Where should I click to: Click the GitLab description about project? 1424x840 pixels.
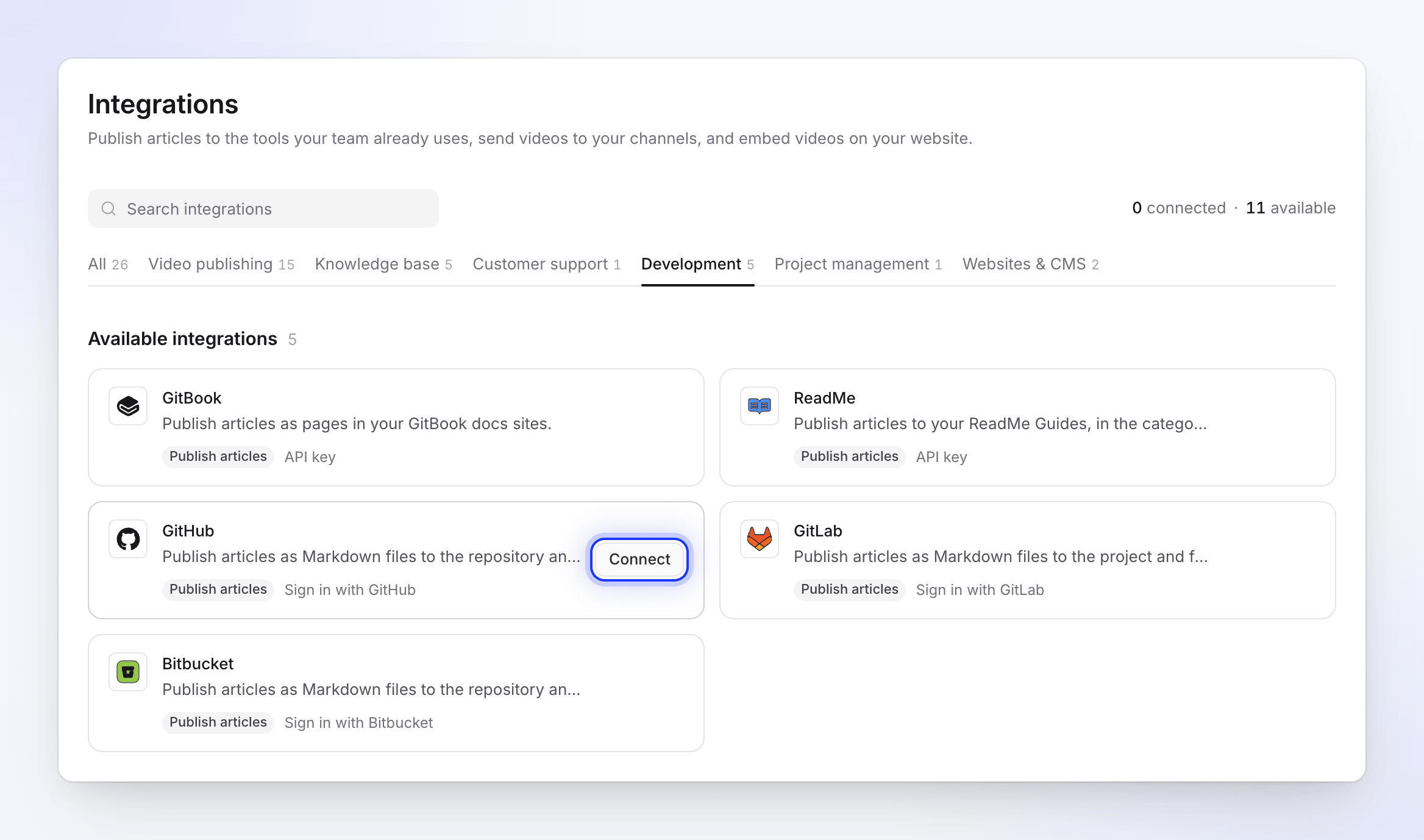tap(1000, 557)
